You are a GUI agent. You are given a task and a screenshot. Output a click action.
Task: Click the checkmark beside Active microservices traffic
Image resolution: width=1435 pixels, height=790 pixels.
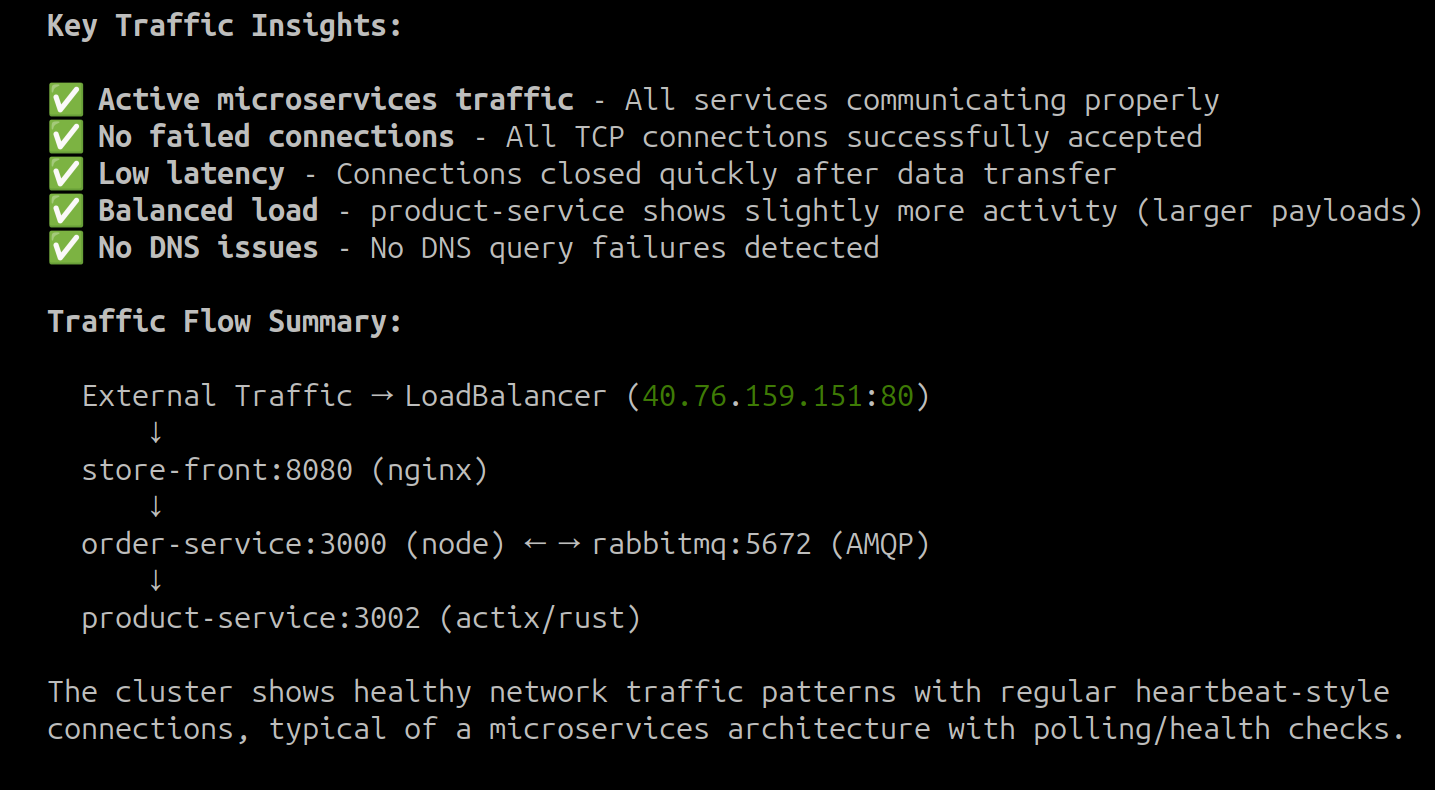65,100
